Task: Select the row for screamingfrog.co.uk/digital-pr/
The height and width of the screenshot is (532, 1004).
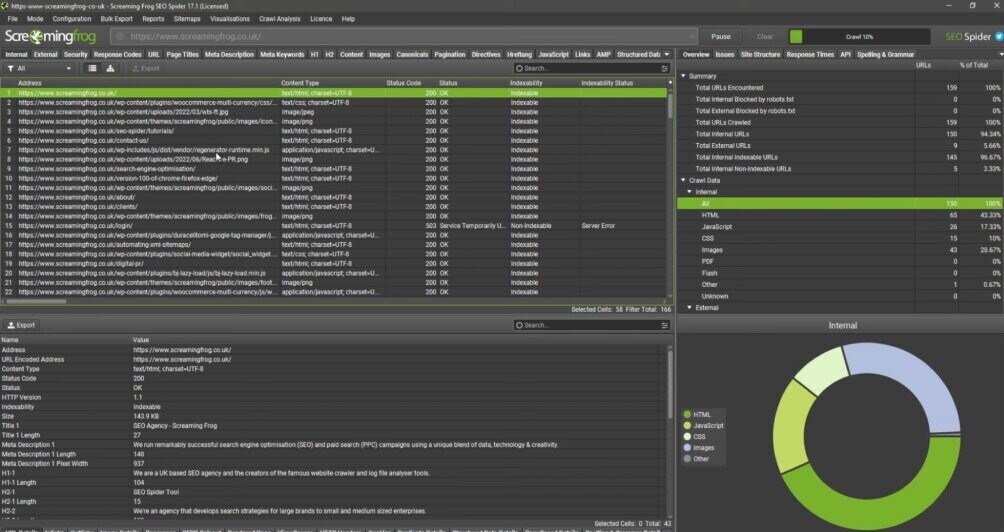Action: [333, 264]
